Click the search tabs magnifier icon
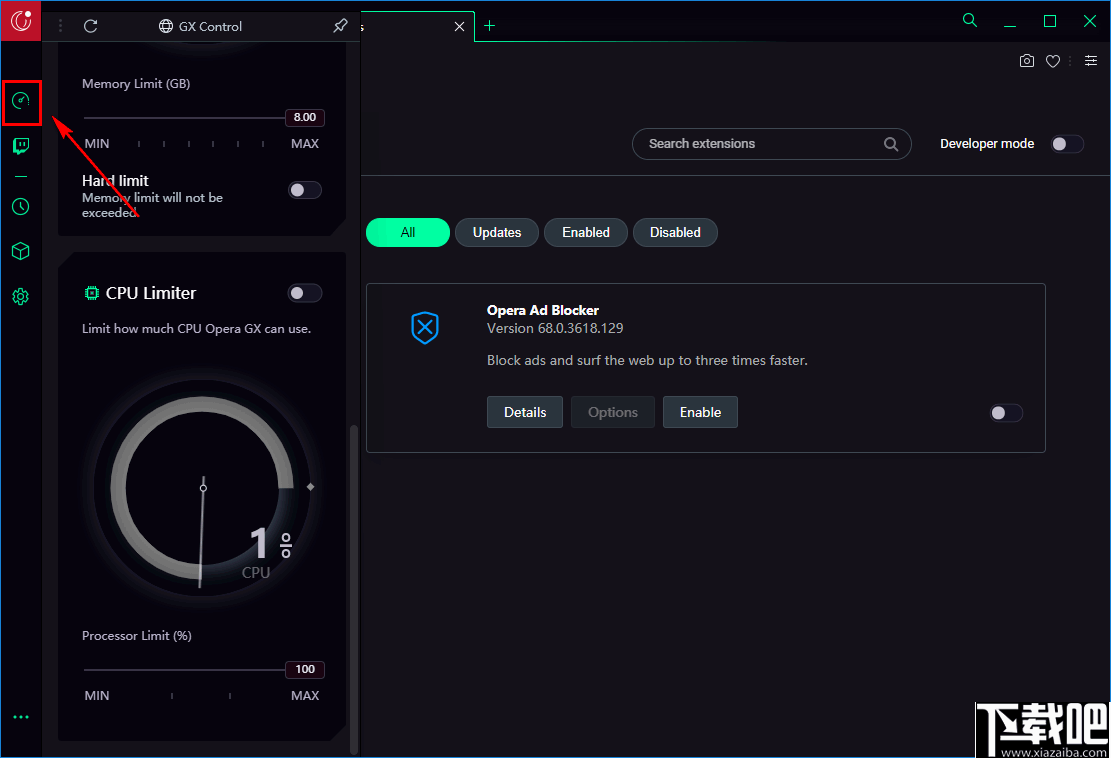The height and width of the screenshot is (758, 1111). click(970, 21)
